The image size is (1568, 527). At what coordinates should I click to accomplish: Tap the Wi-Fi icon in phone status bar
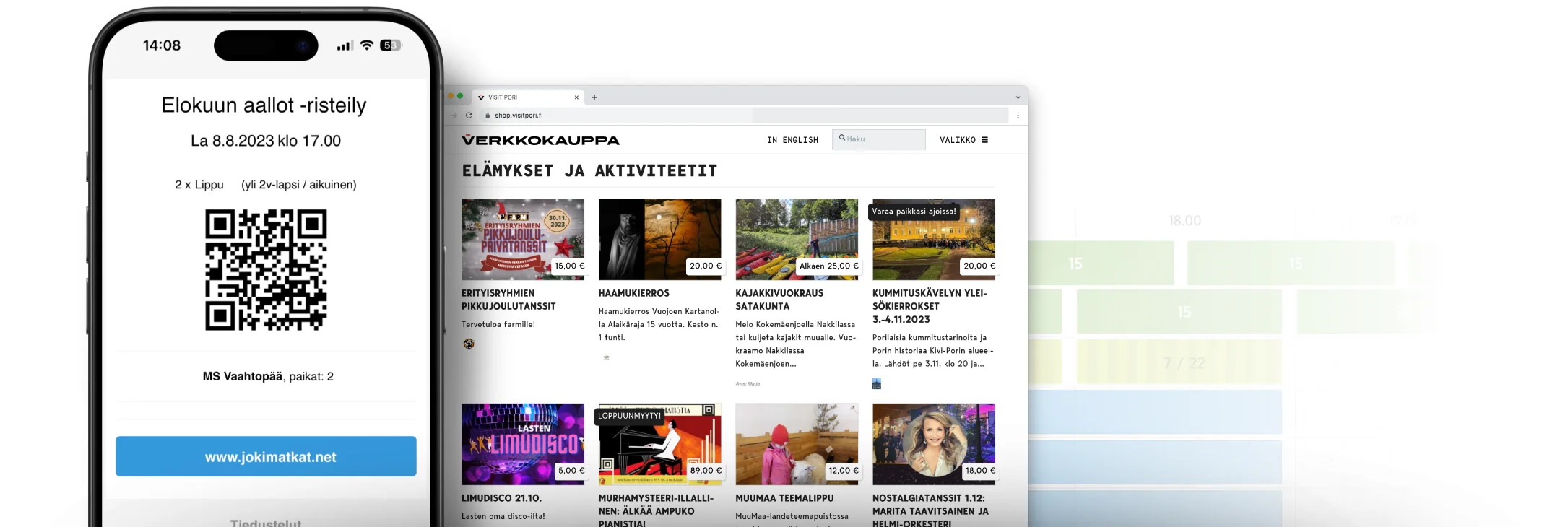tap(367, 45)
